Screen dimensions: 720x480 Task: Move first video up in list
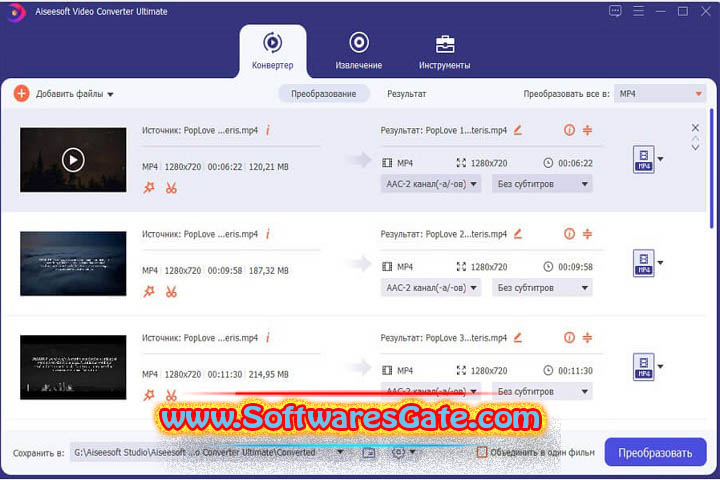[695, 138]
